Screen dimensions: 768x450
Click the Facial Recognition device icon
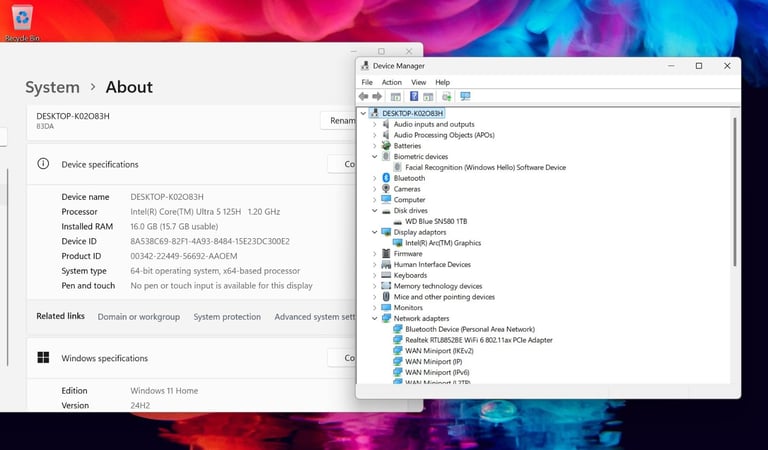point(398,167)
